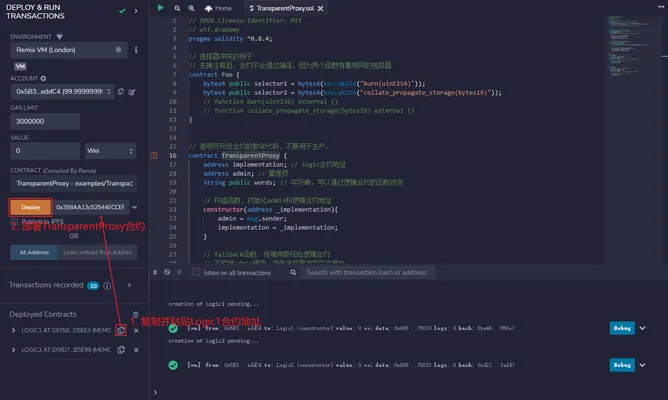Click the warning icon on line 16 gutter

point(154,155)
